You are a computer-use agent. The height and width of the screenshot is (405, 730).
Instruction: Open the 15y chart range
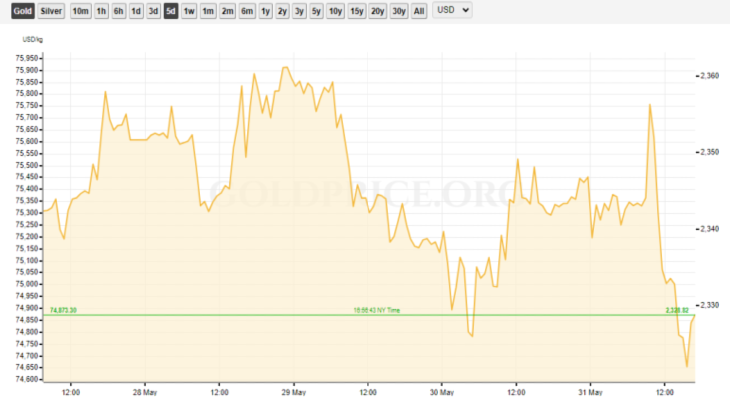357,11
